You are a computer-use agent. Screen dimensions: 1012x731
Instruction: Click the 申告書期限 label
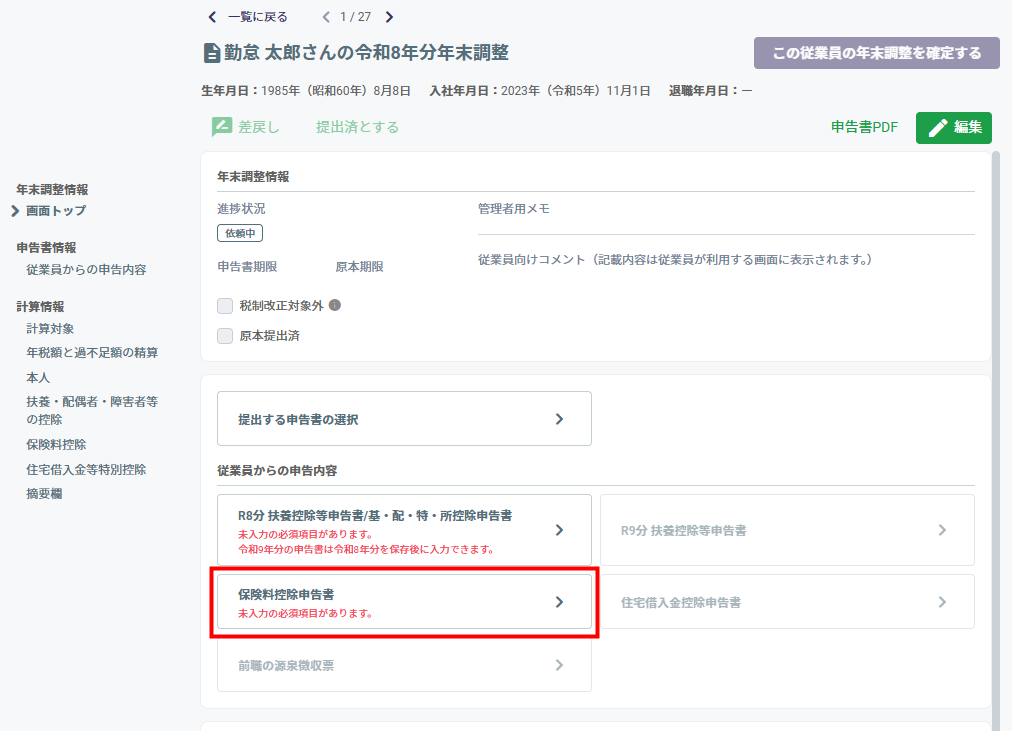point(247,266)
